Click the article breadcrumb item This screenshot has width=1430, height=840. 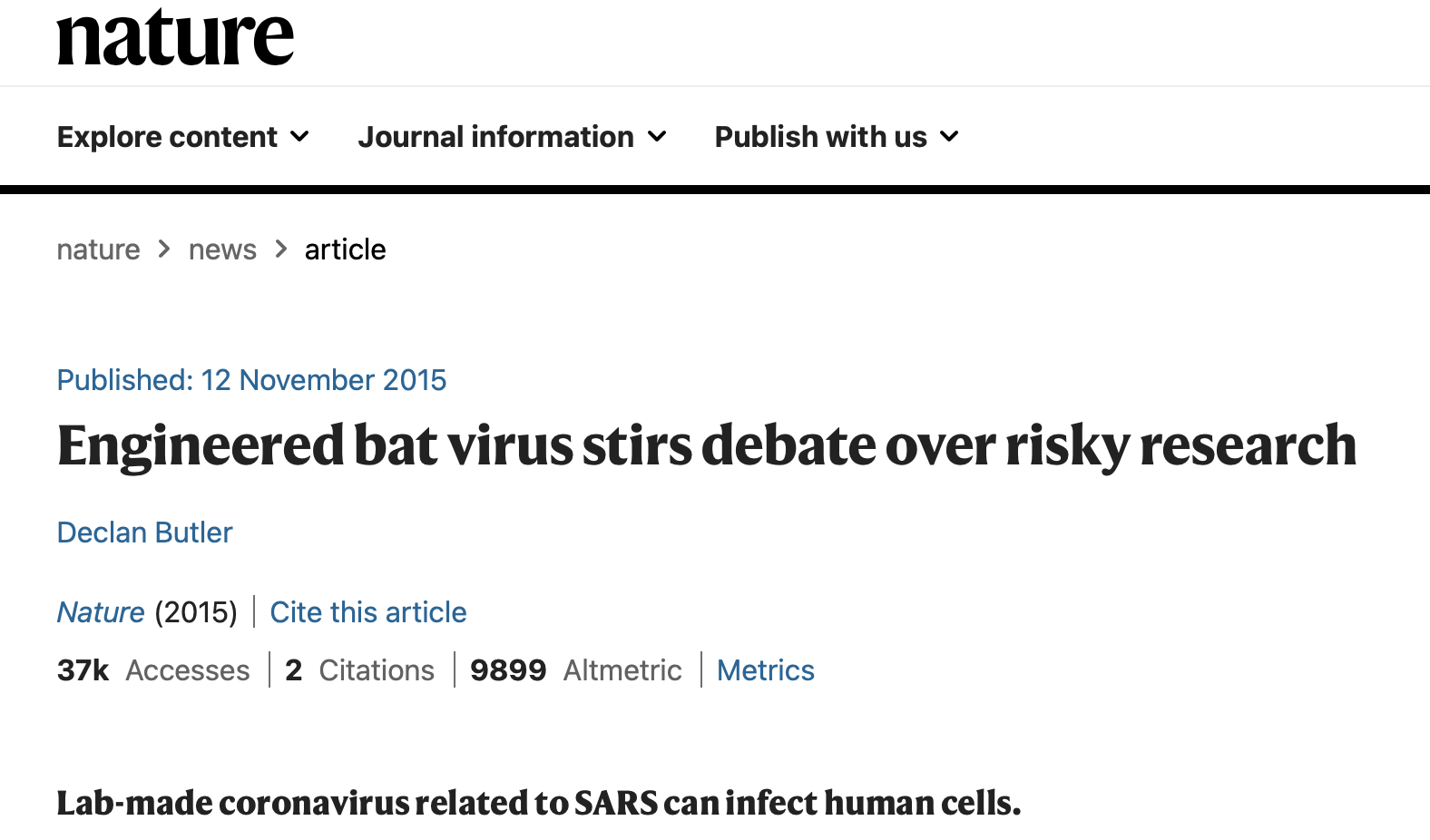(345, 249)
